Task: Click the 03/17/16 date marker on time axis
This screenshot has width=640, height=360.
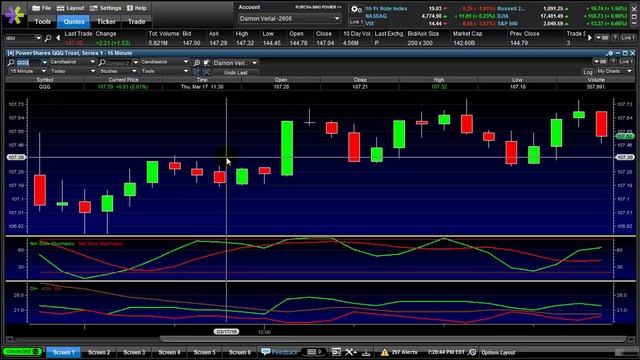Action: coord(226,331)
